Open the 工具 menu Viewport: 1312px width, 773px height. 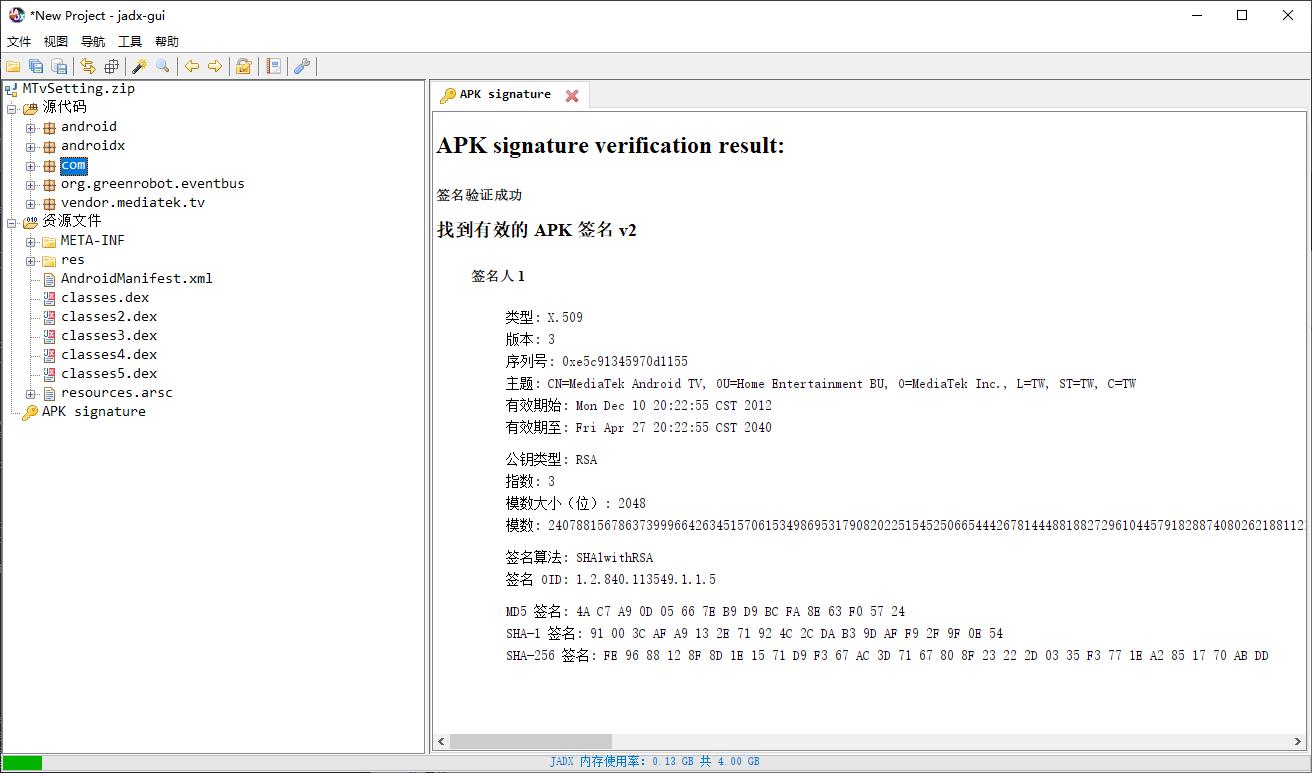pos(130,41)
